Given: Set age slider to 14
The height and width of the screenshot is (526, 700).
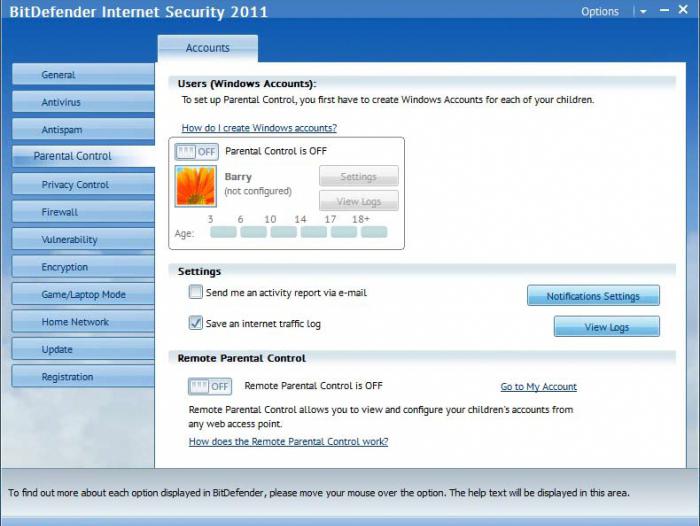Looking at the screenshot, I should [313, 232].
